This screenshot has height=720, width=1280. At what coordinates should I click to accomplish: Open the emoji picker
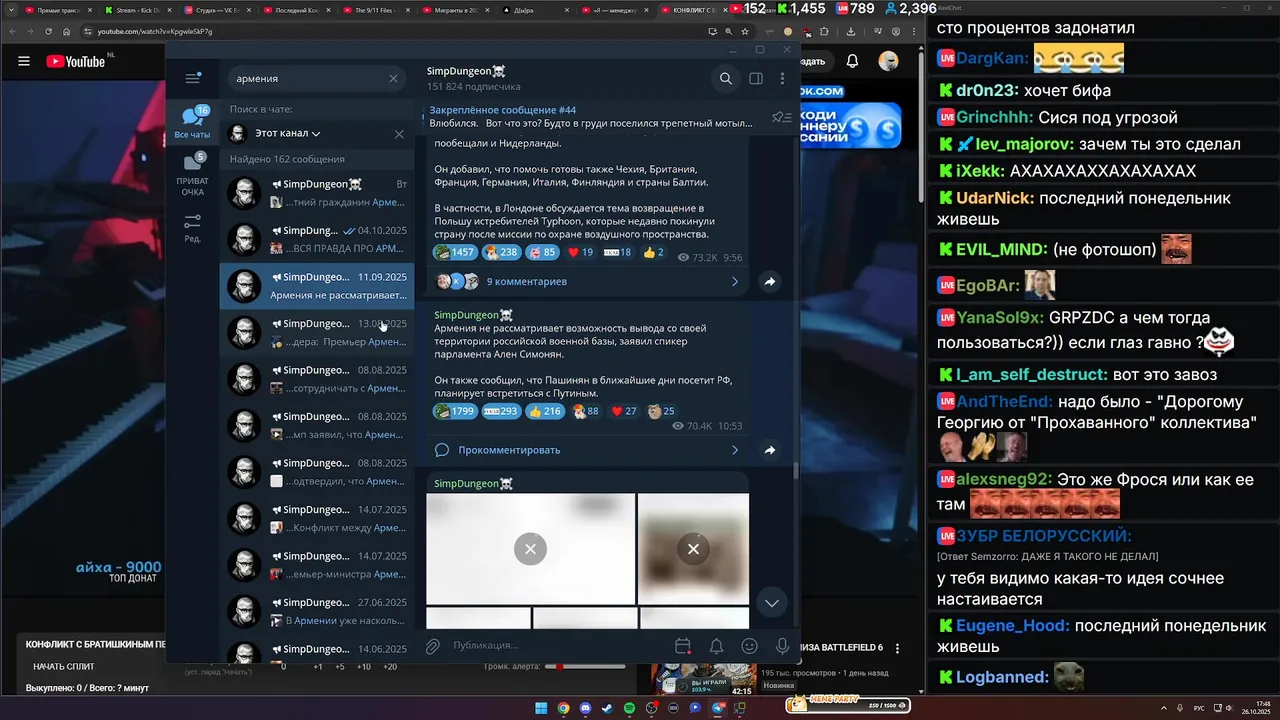[749, 646]
